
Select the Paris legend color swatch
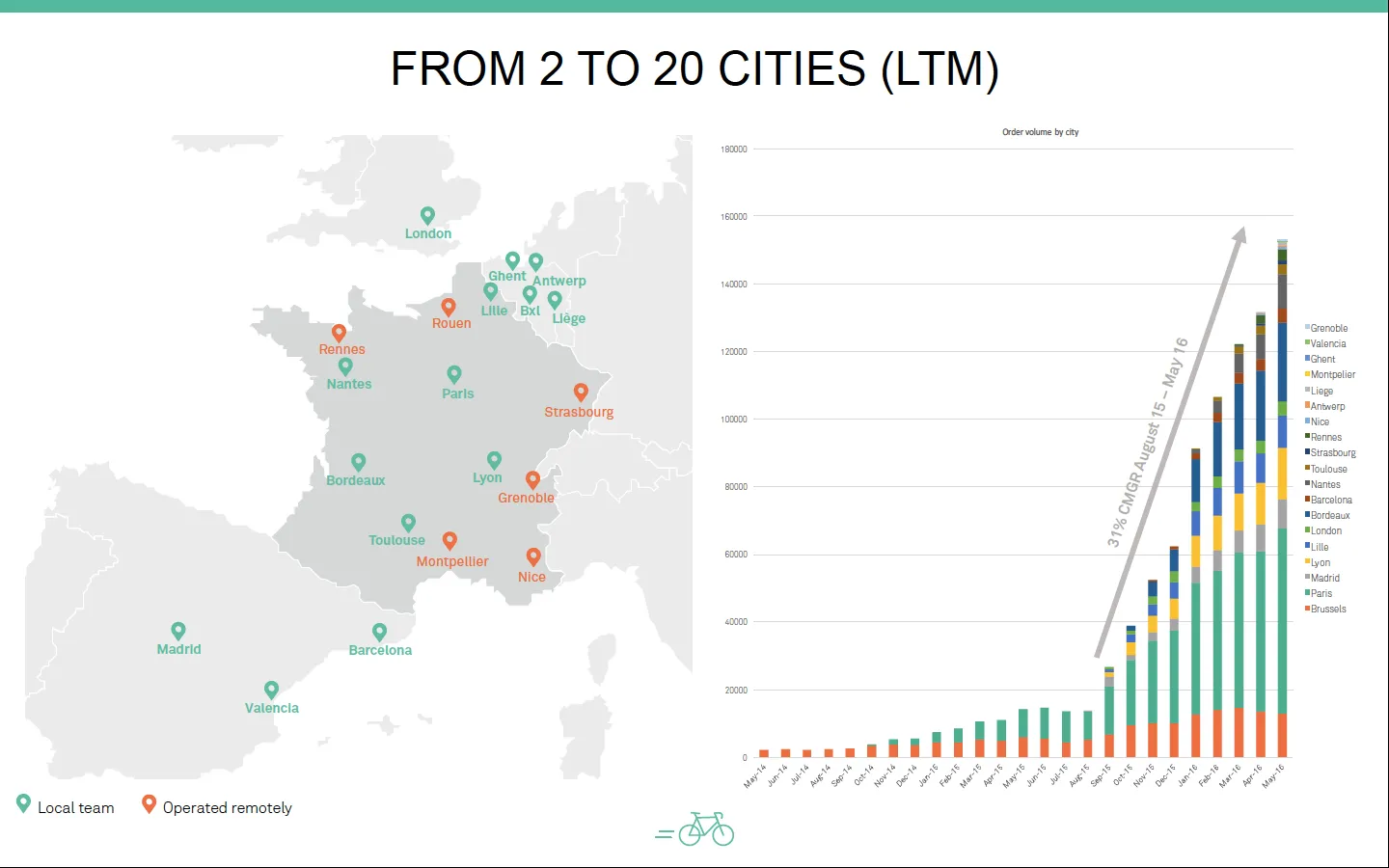[x=1307, y=593]
